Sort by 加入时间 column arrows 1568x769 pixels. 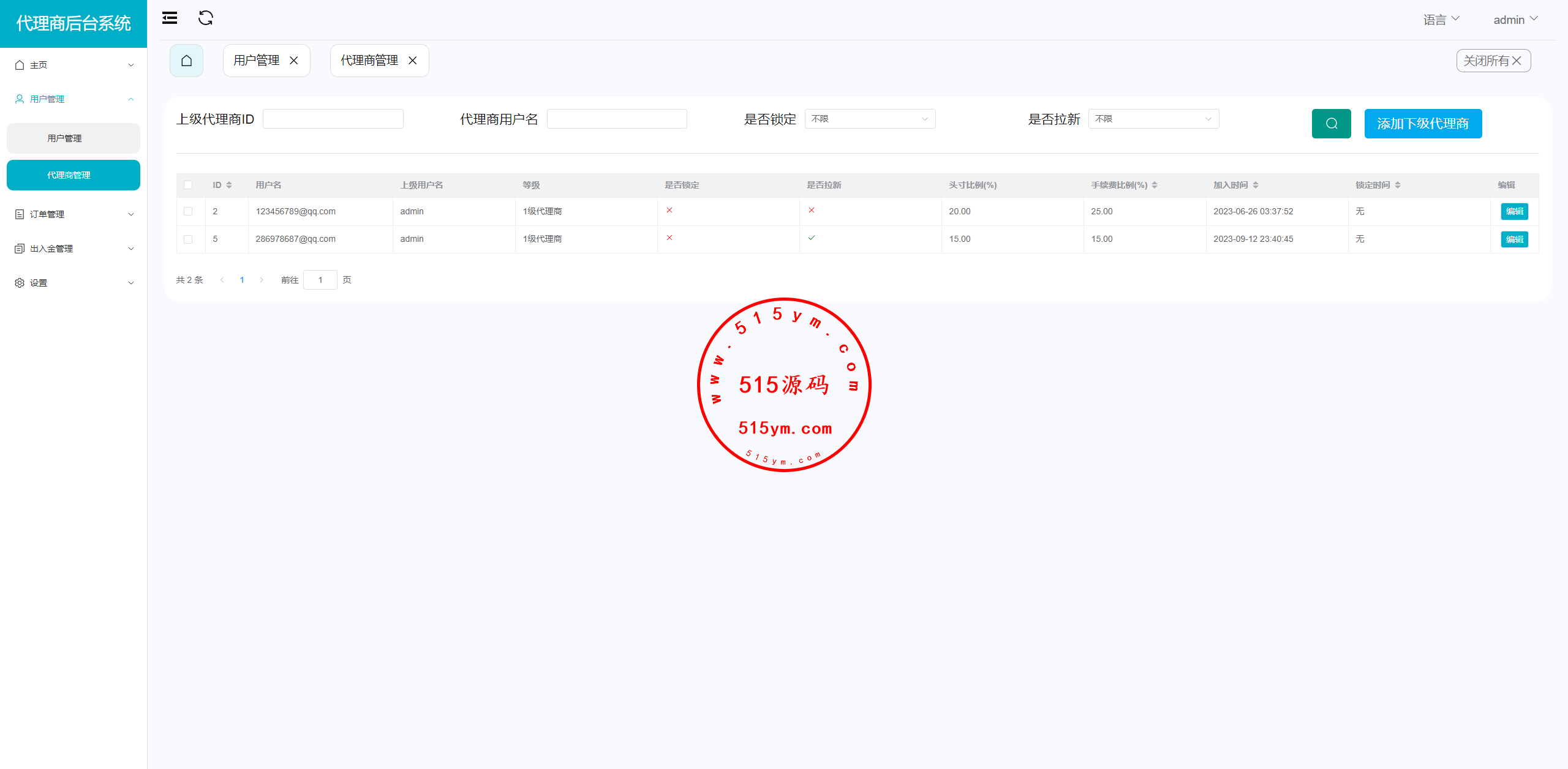1256,185
